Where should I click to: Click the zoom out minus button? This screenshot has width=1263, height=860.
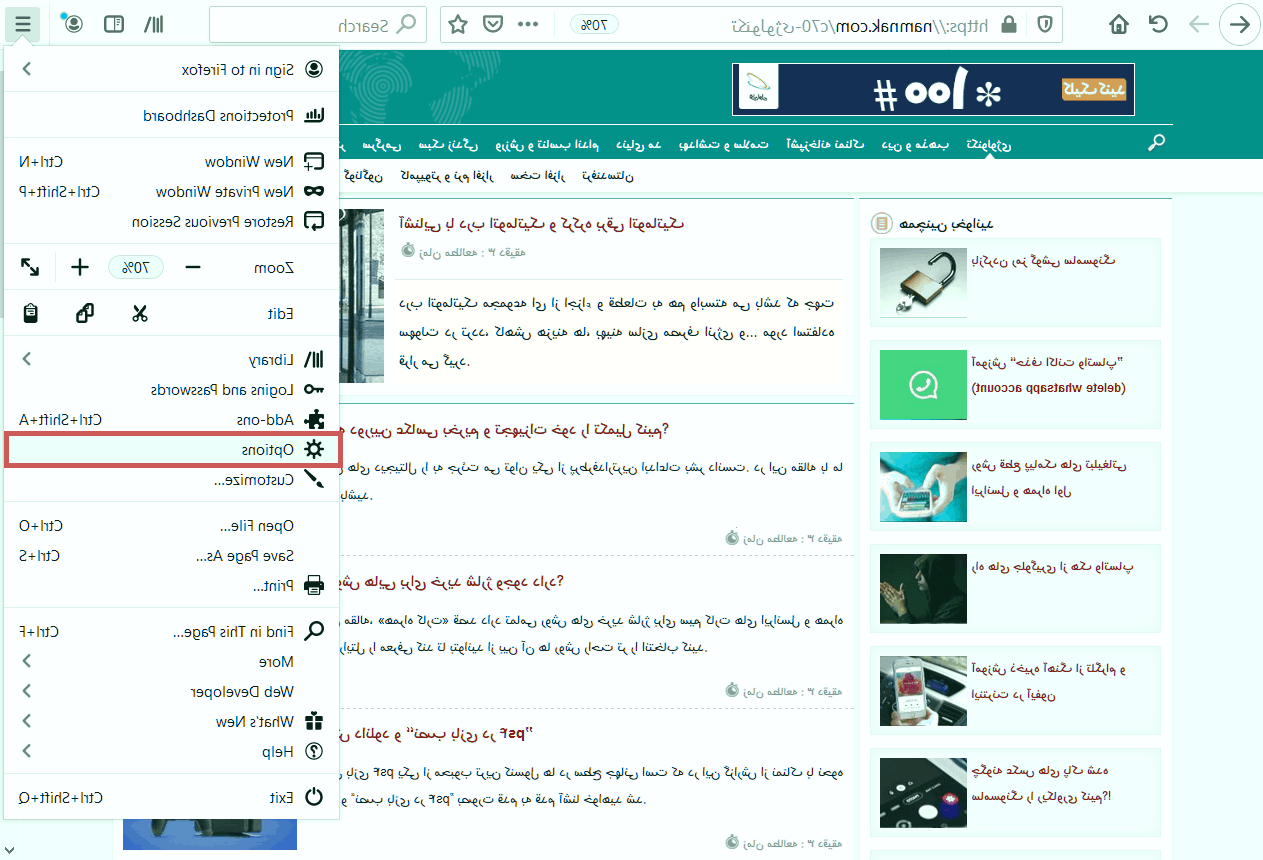(193, 267)
